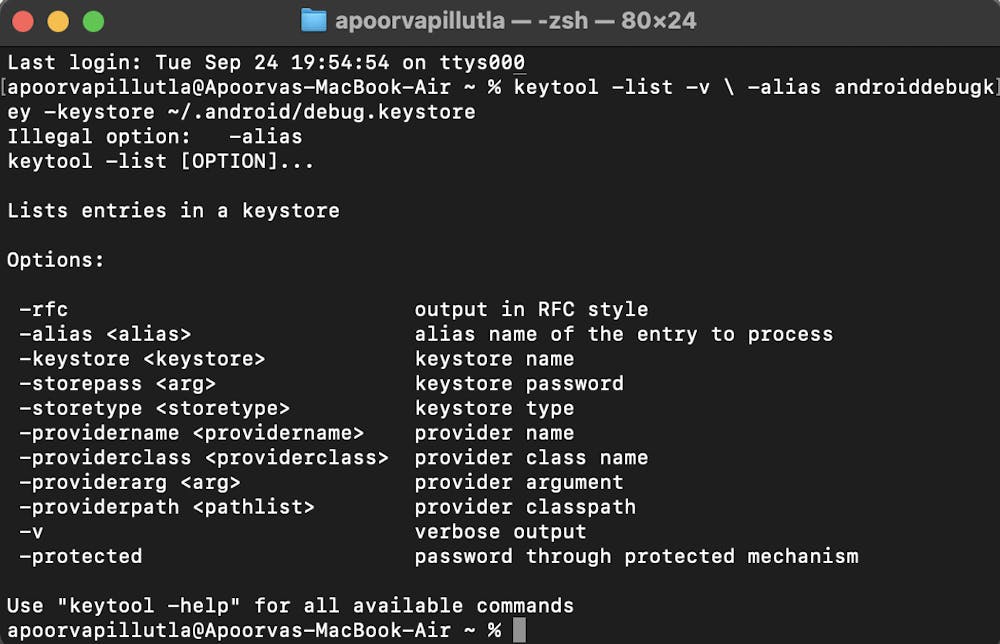Click the "Lists entries in a keystore" text
1000x644 pixels.
173,210
